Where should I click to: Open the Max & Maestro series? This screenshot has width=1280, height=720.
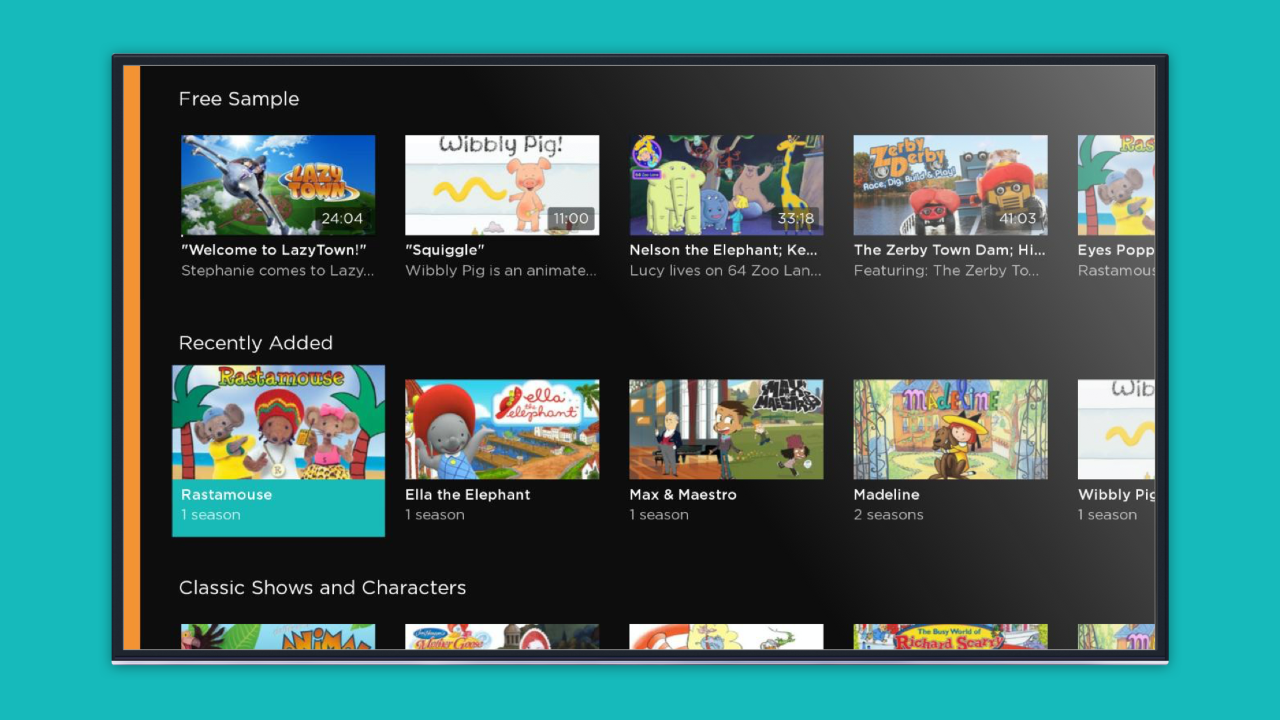pos(725,428)
